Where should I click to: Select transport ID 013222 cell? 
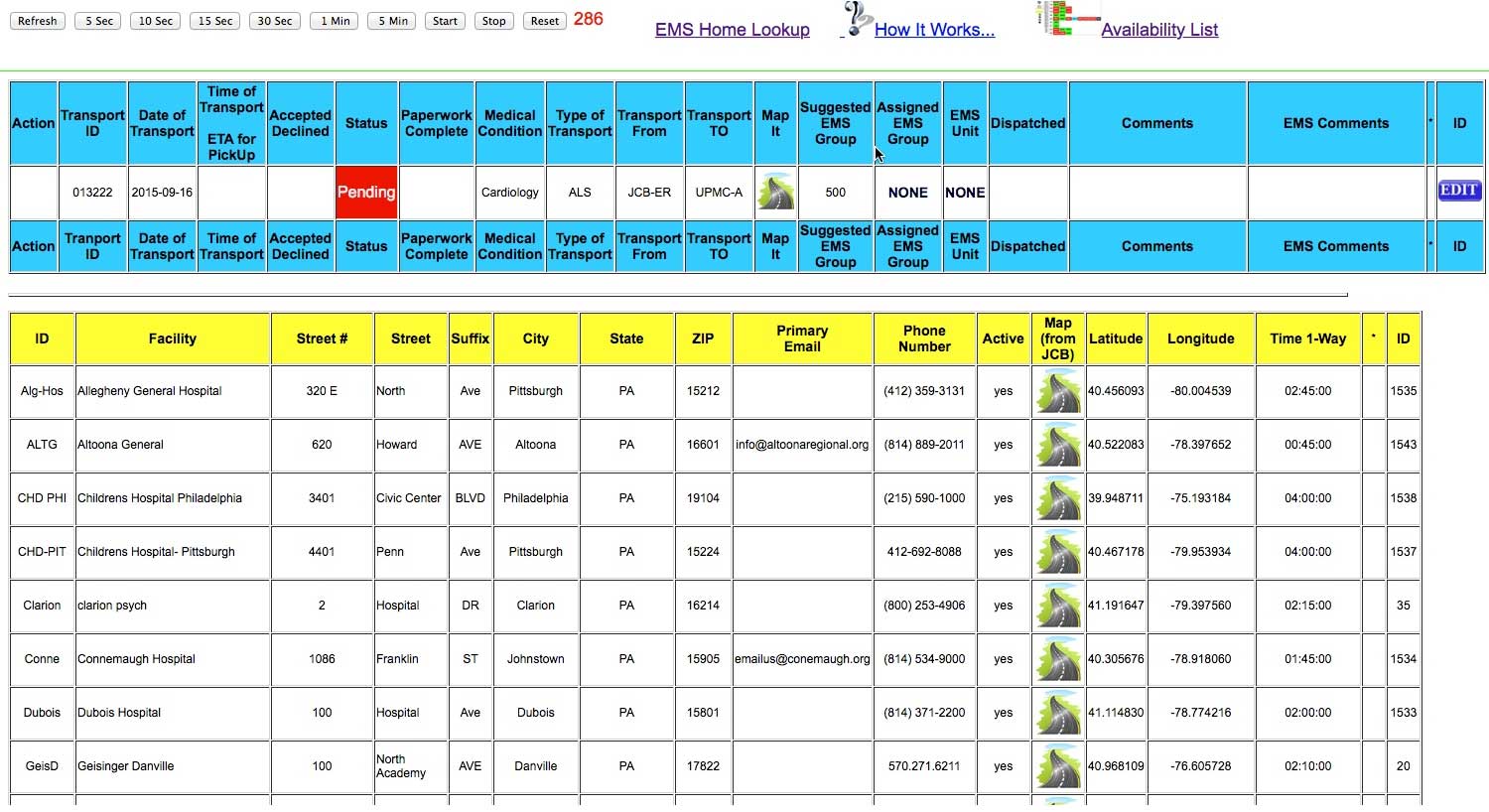92,193
